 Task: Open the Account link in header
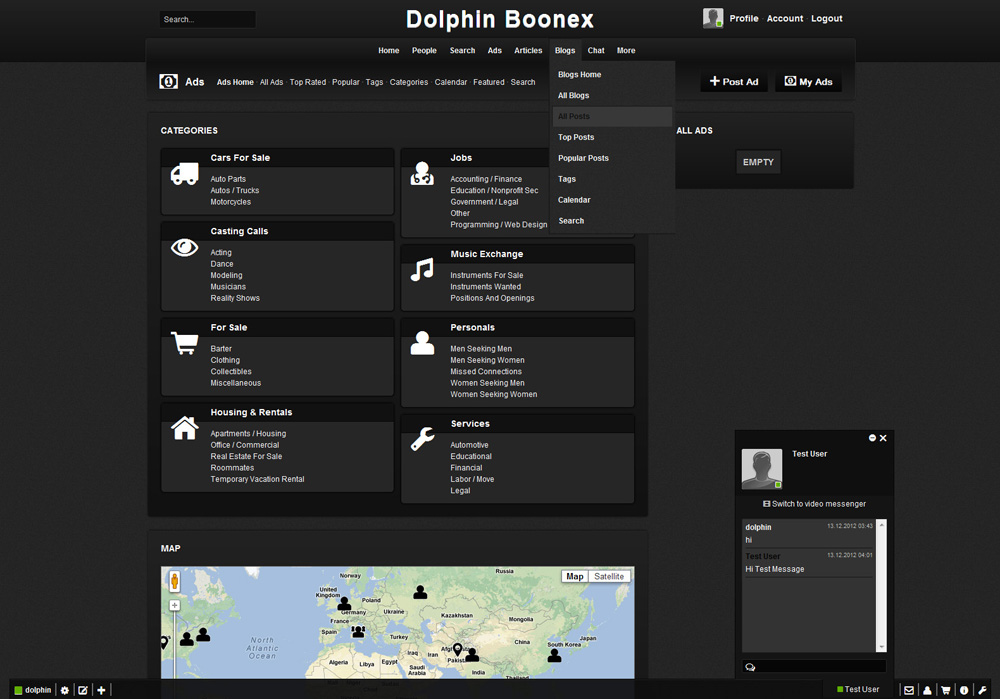[x=784, y=18]
